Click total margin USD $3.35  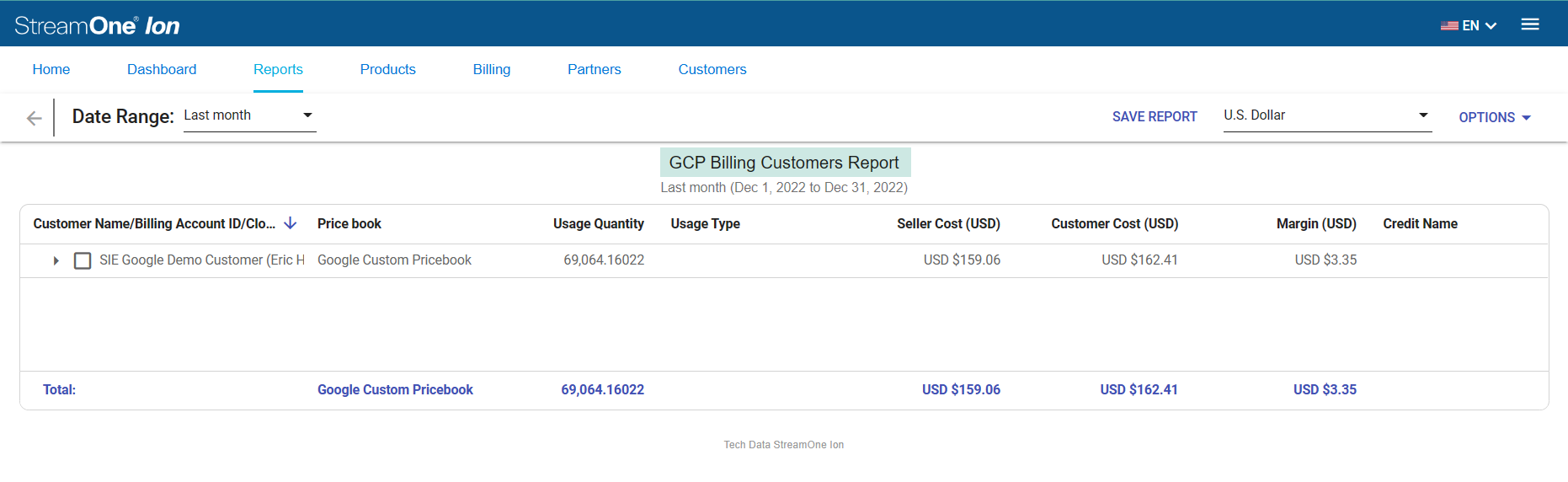(x=1325, y=389)
